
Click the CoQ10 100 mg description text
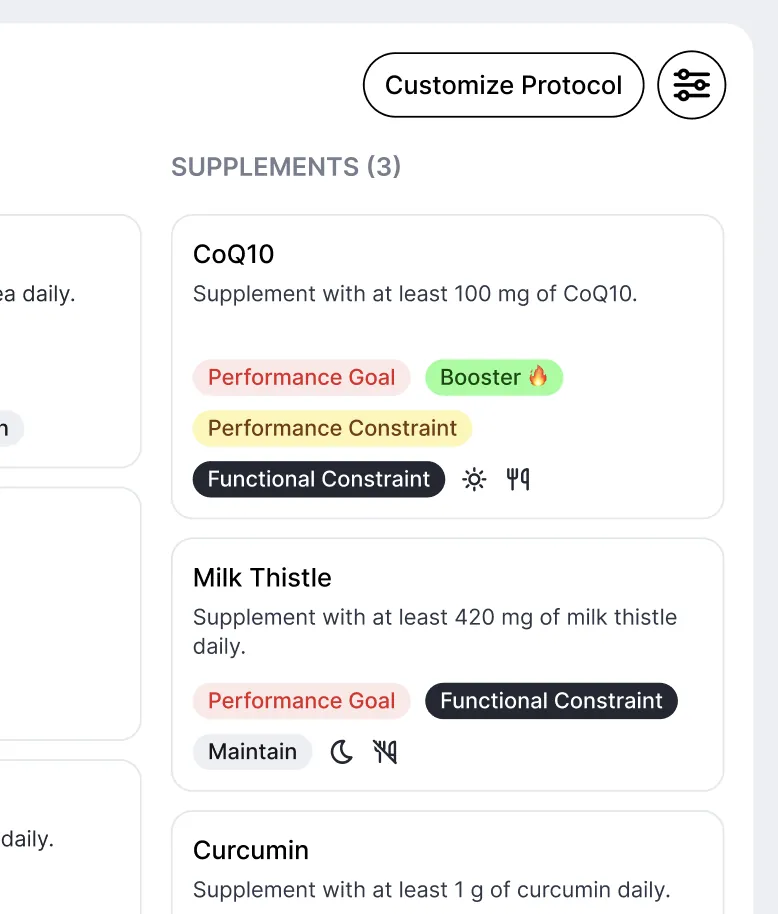tap(415, 294)
